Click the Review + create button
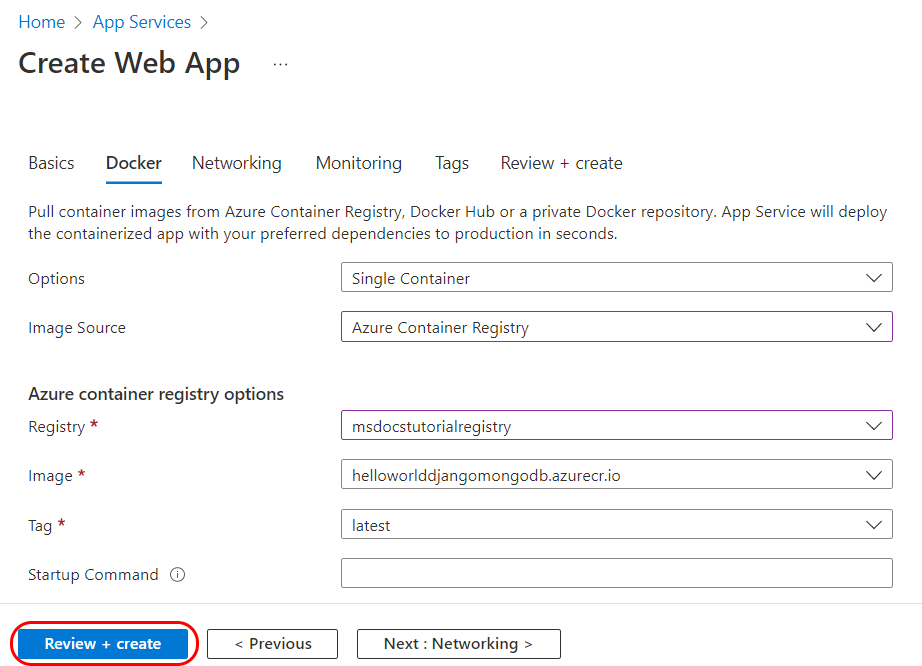Viewport: 922px width, 666px height. (x=103, y=643)
